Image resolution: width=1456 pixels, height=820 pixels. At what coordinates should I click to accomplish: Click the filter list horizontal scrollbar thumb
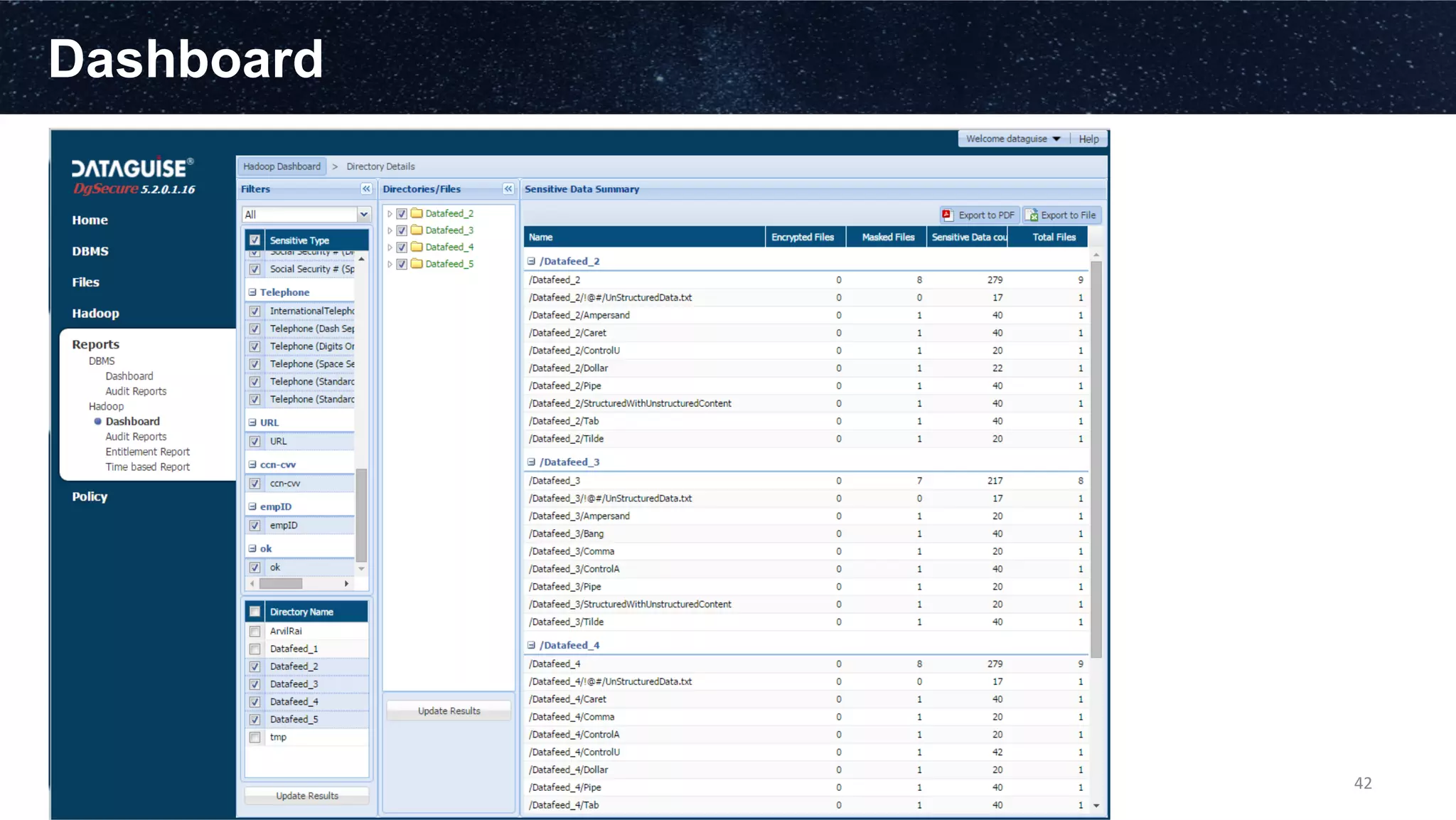(281, 583)
